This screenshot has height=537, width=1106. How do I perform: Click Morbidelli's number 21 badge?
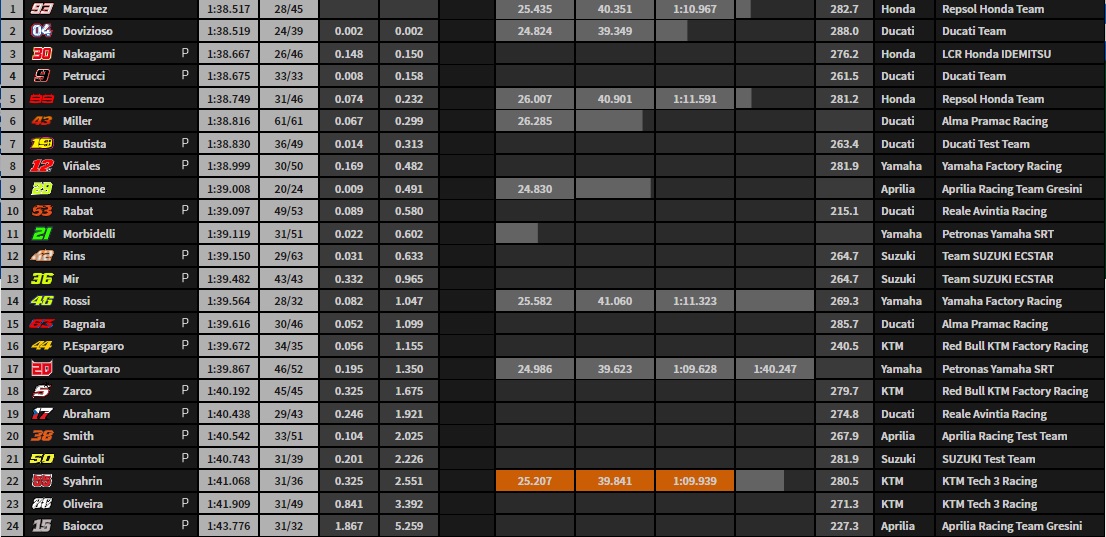pyautogui.click(x=42, y=234)
